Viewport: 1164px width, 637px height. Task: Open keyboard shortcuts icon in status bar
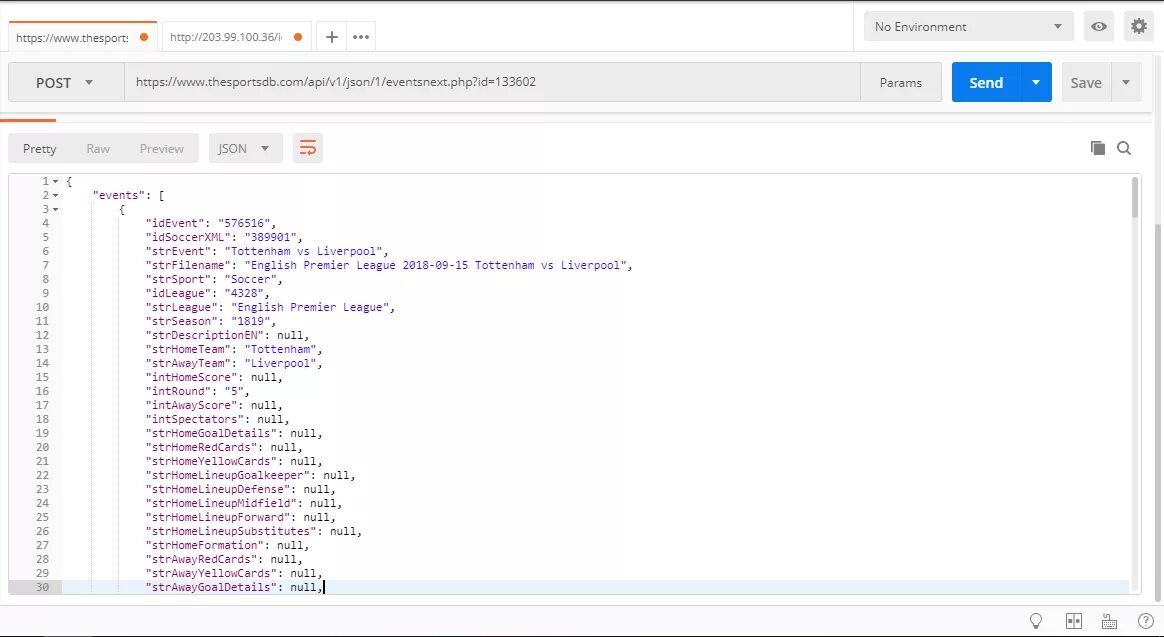[x=1109, y=621]
